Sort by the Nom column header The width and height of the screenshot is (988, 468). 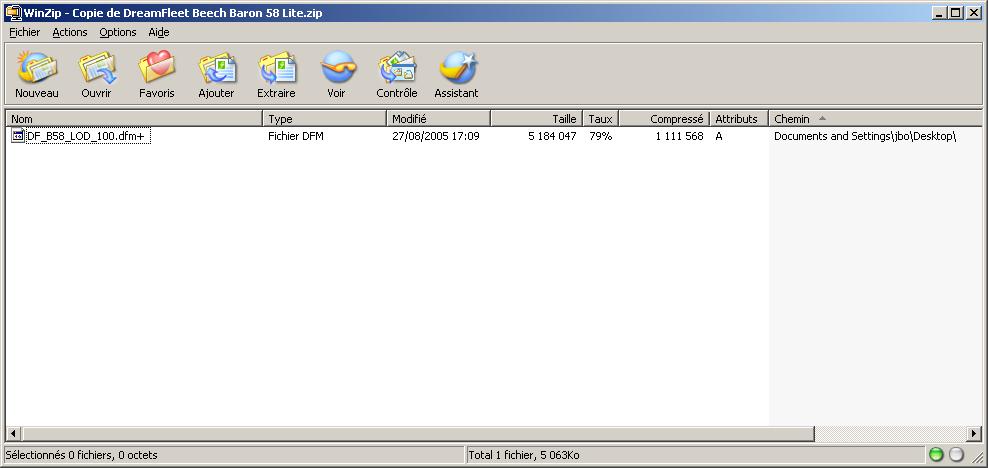[x=134, y=118]
